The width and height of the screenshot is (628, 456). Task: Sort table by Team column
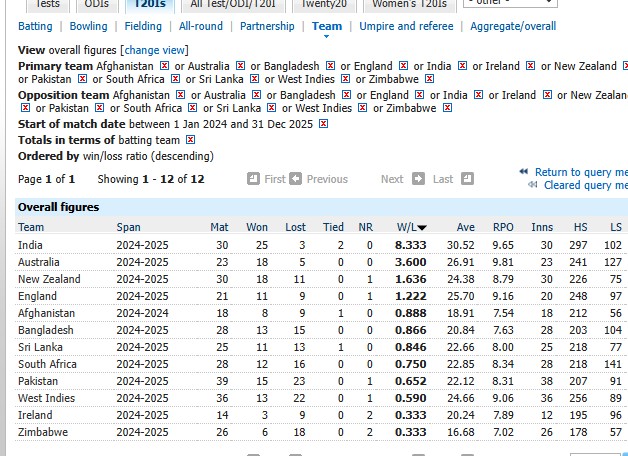click(x=31, y=227)
